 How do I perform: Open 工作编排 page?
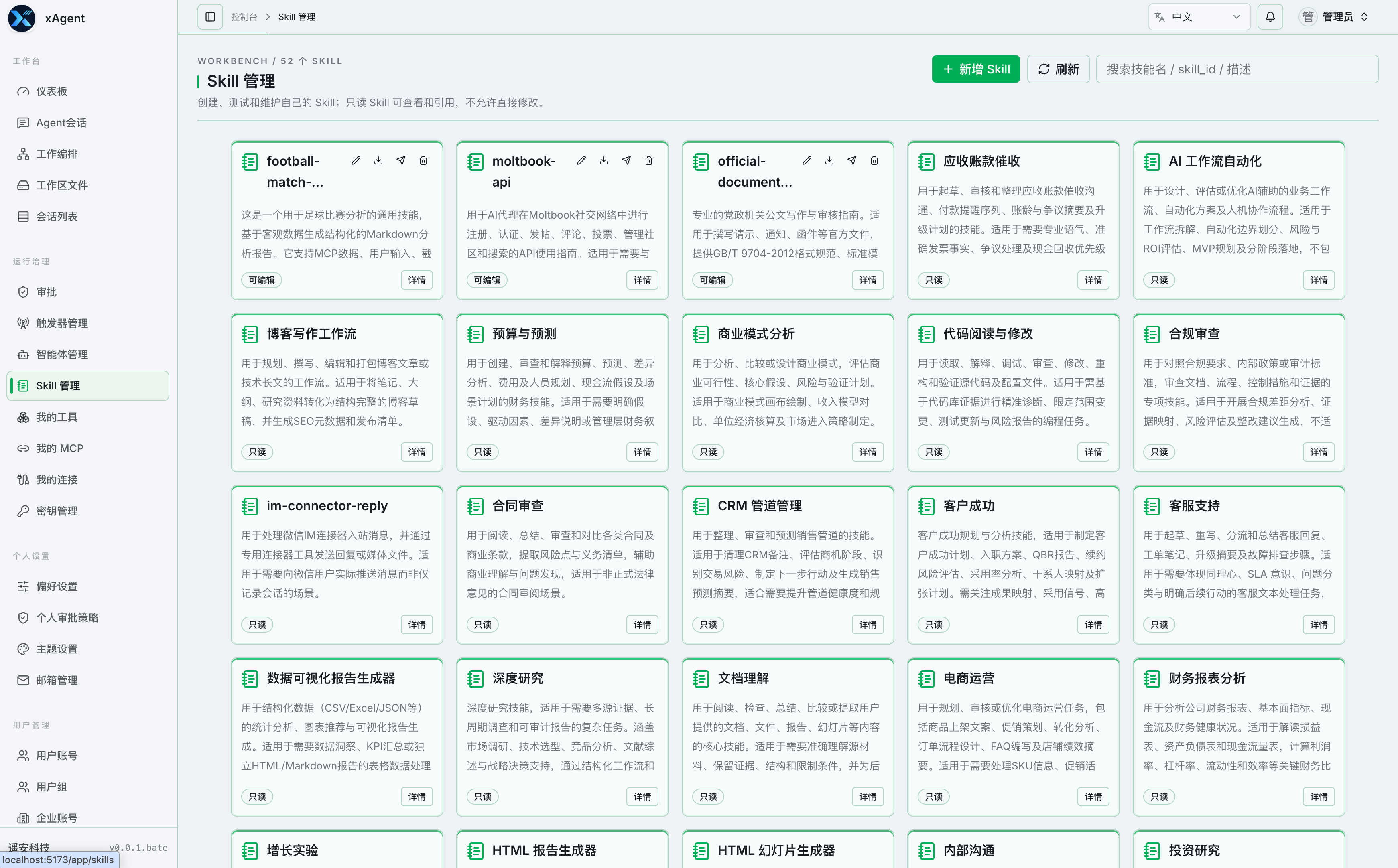point(88,154)
